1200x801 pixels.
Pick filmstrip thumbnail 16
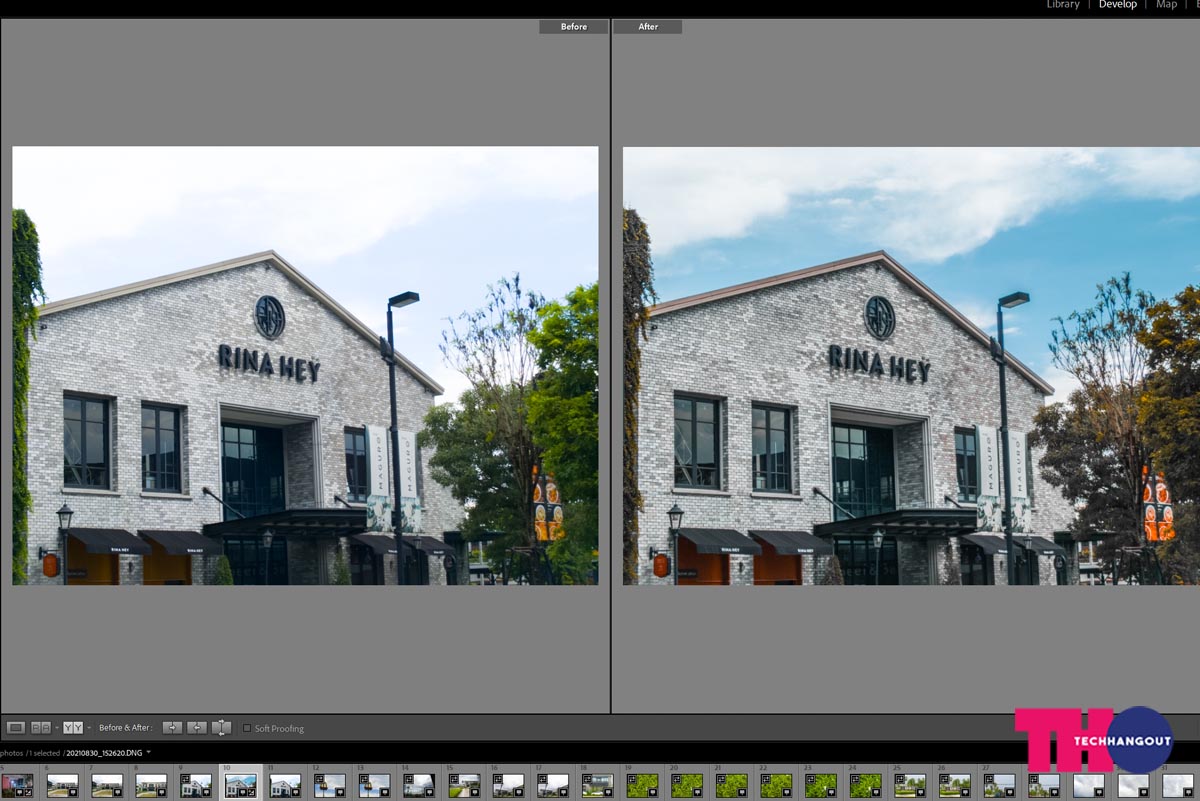coord(509,785)
